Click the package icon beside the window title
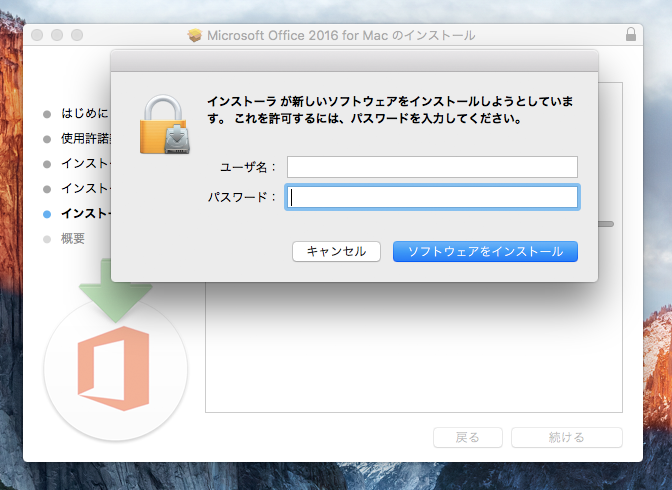This screenshot has width=672, height=490. (195, 35)
